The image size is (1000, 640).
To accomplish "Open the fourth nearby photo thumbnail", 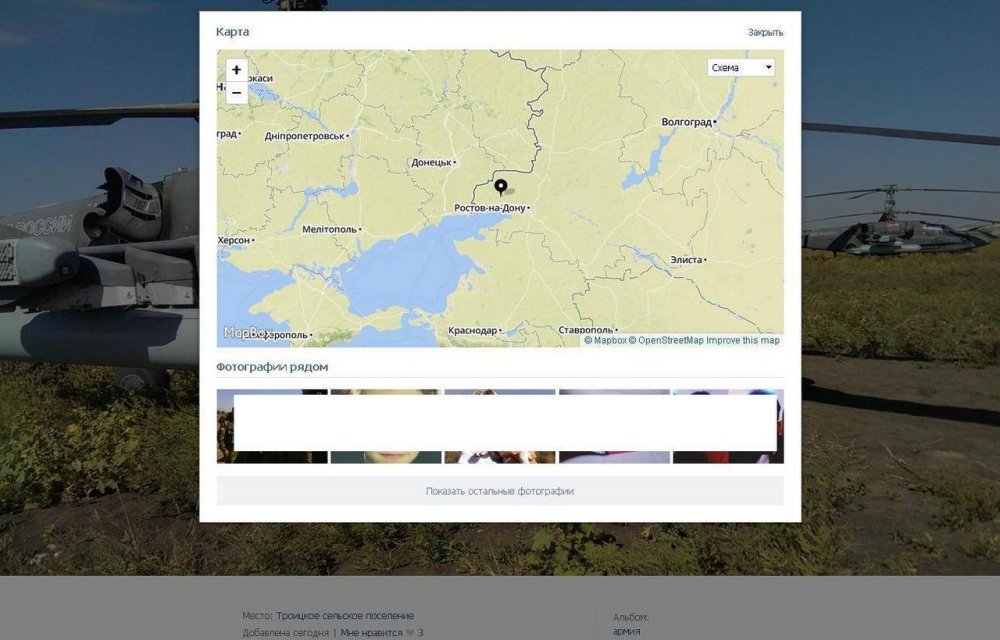I will pos(614,426).
